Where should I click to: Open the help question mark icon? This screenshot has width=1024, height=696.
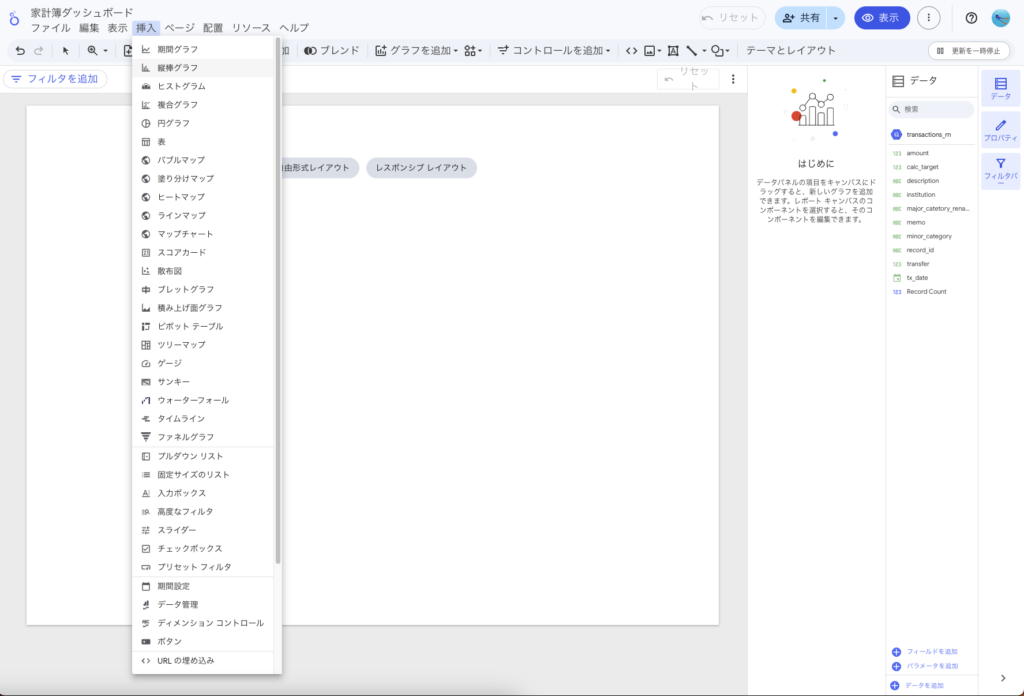click(971, 18)
